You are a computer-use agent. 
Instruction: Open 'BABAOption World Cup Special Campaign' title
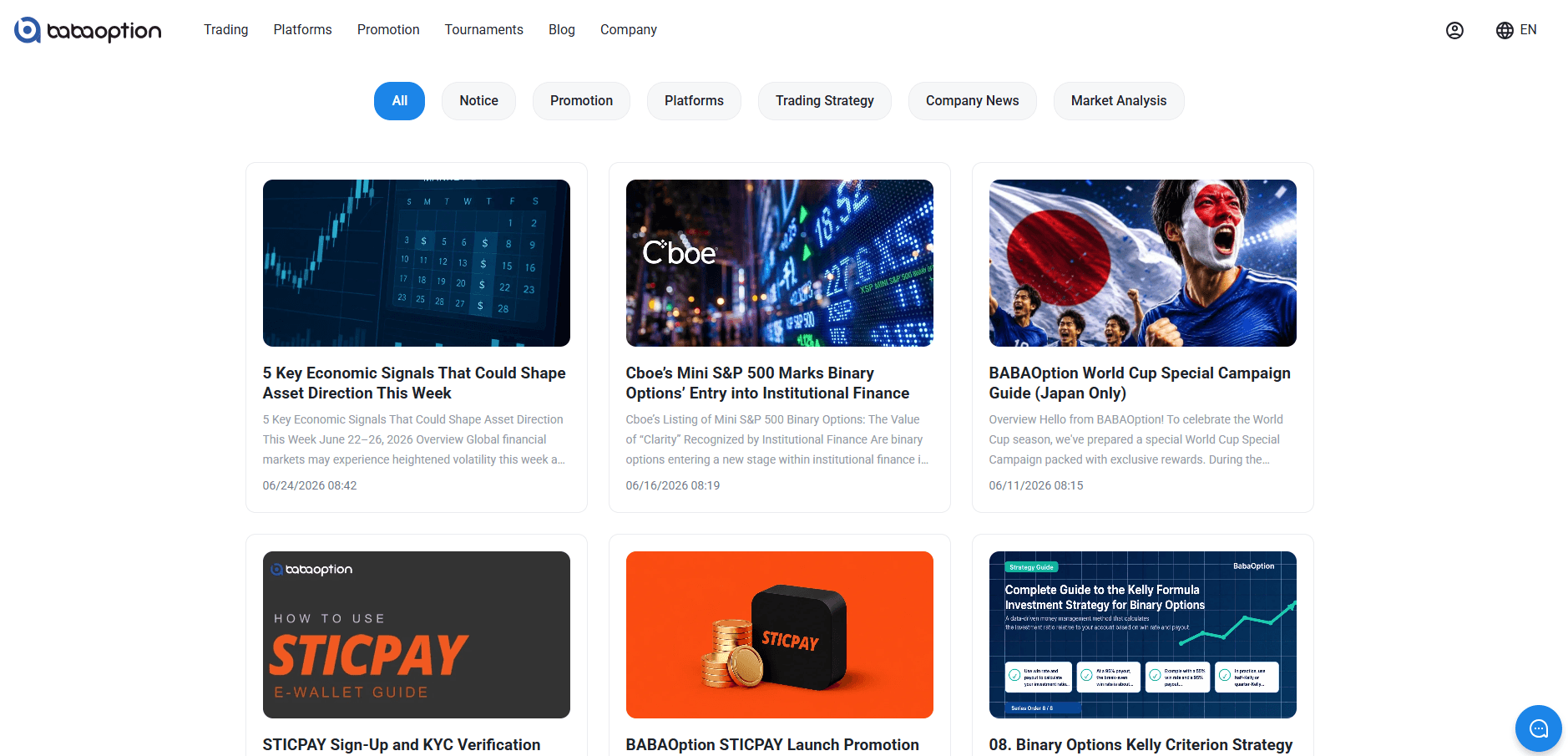coord(1140,383)
